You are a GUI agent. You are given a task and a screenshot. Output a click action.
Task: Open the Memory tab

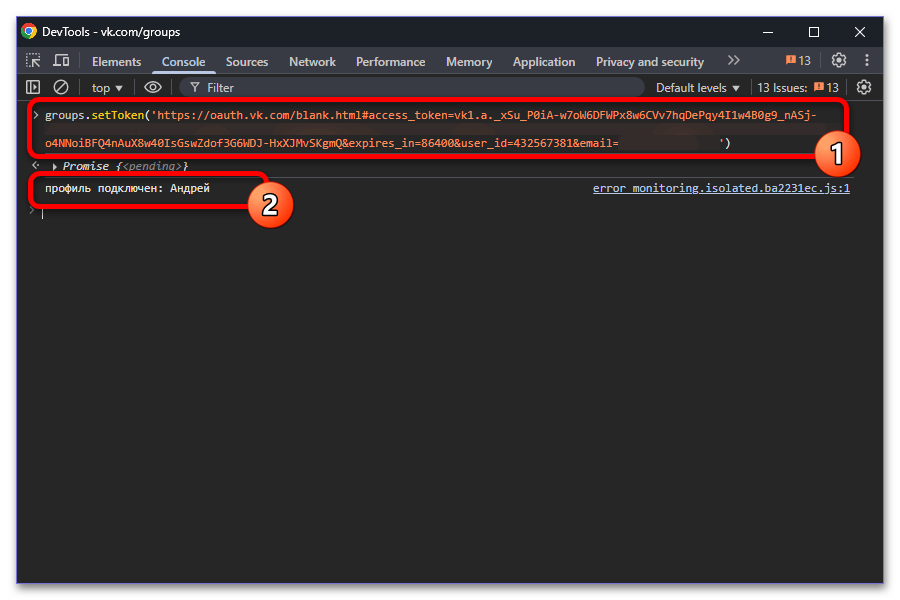[x=469, y=62]
